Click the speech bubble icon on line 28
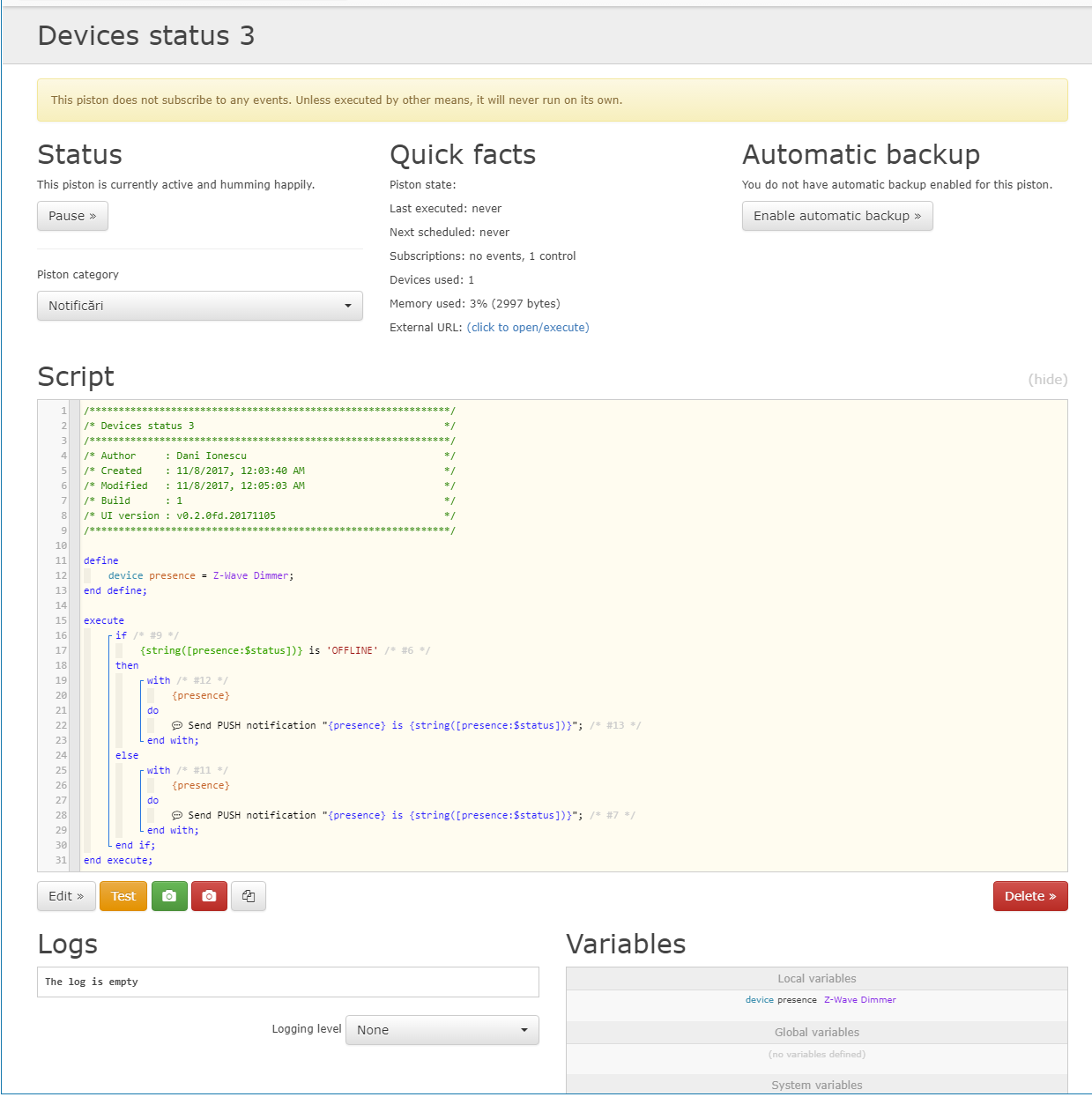Image resolution: width=1092 pixels, height=1097 pixels. 177,816
